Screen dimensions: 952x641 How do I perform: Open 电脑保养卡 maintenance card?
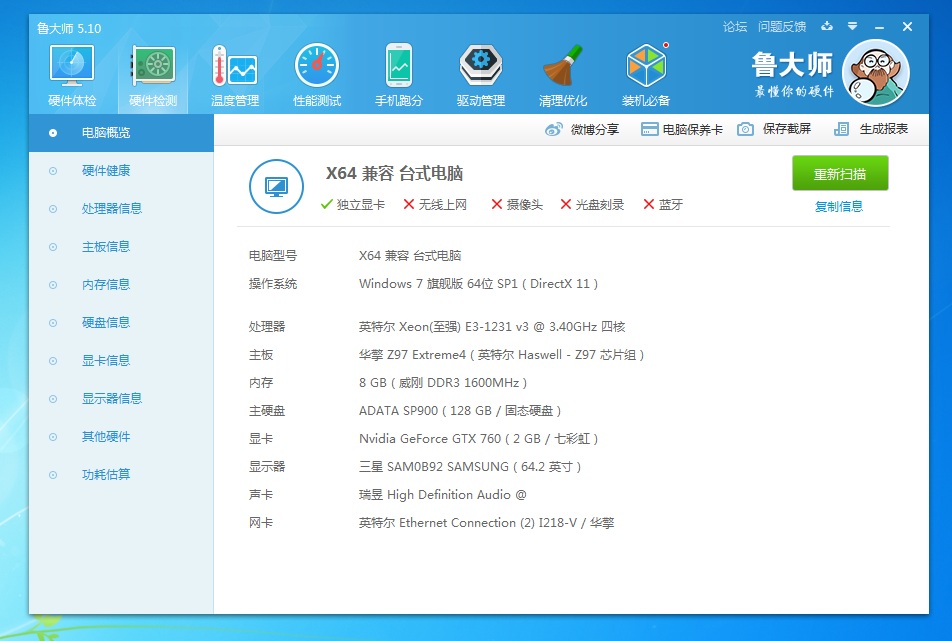(x=682, y=129)
